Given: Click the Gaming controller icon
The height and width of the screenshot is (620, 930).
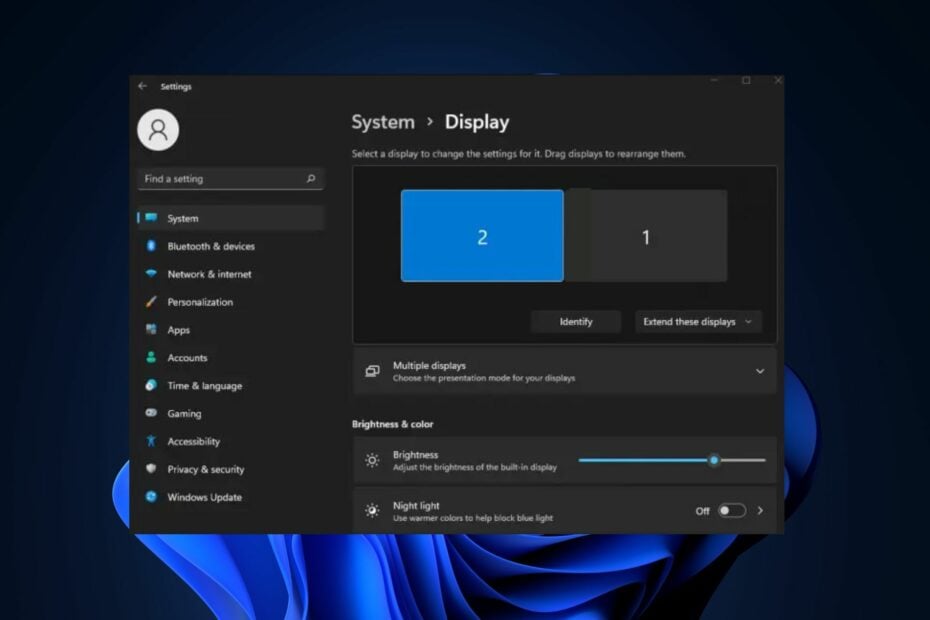Looking at the screenshot, I should coord(151,413).
